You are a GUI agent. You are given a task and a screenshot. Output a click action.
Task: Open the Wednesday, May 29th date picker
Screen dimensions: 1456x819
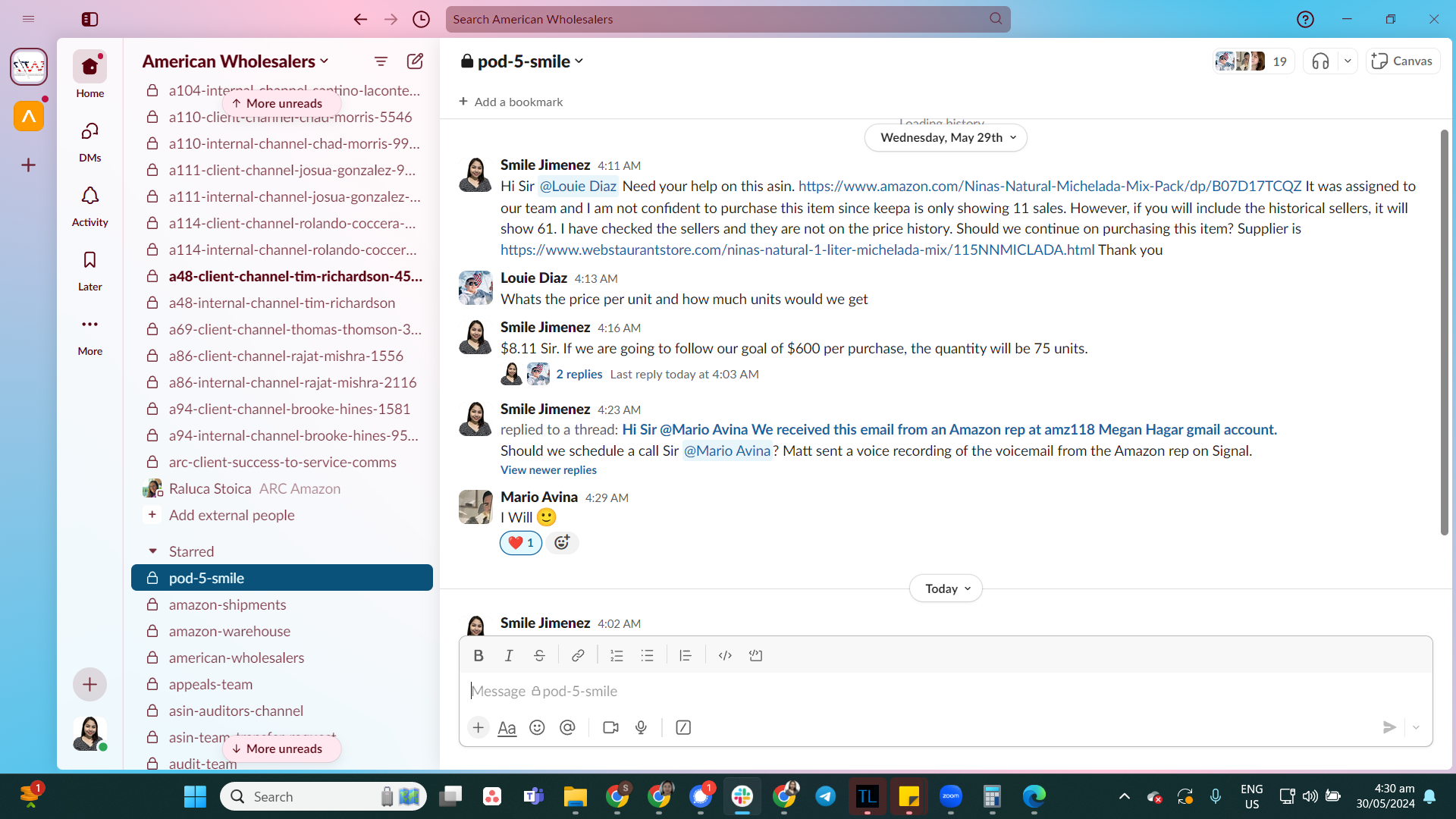[x=946, y=138]
